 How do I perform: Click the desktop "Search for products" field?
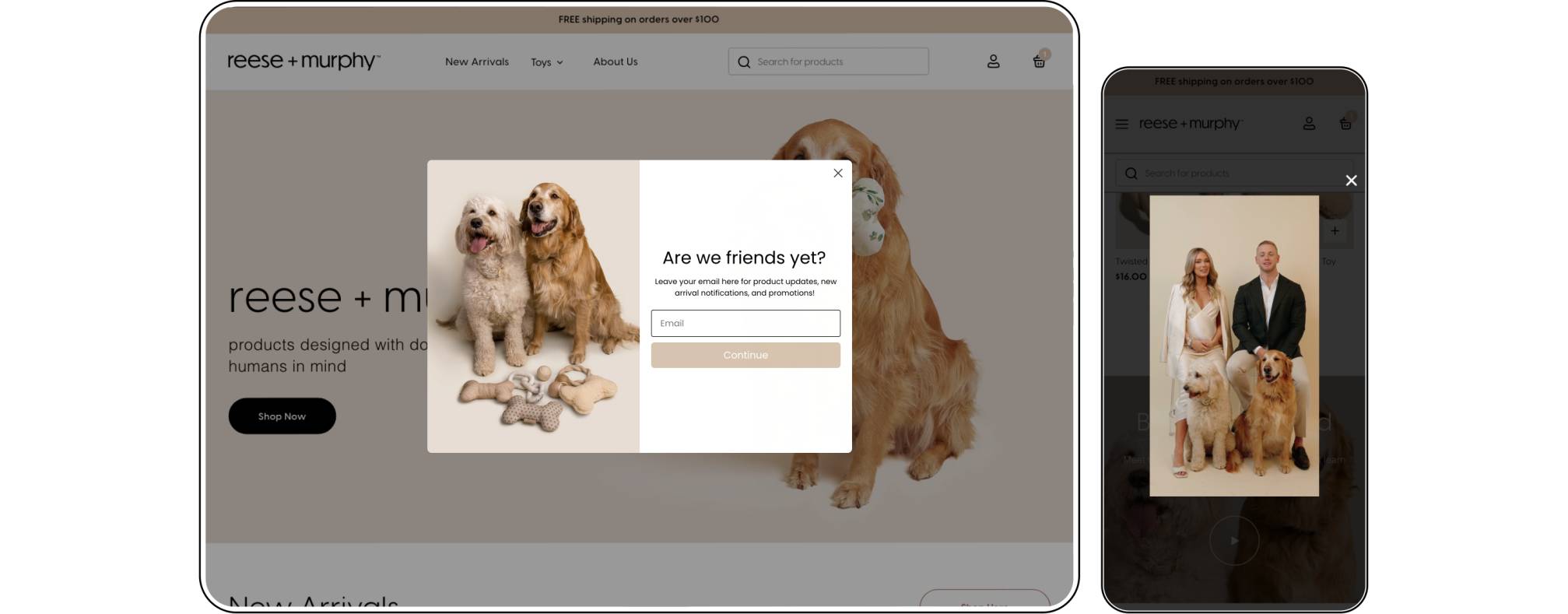click(x=837, y=61)
